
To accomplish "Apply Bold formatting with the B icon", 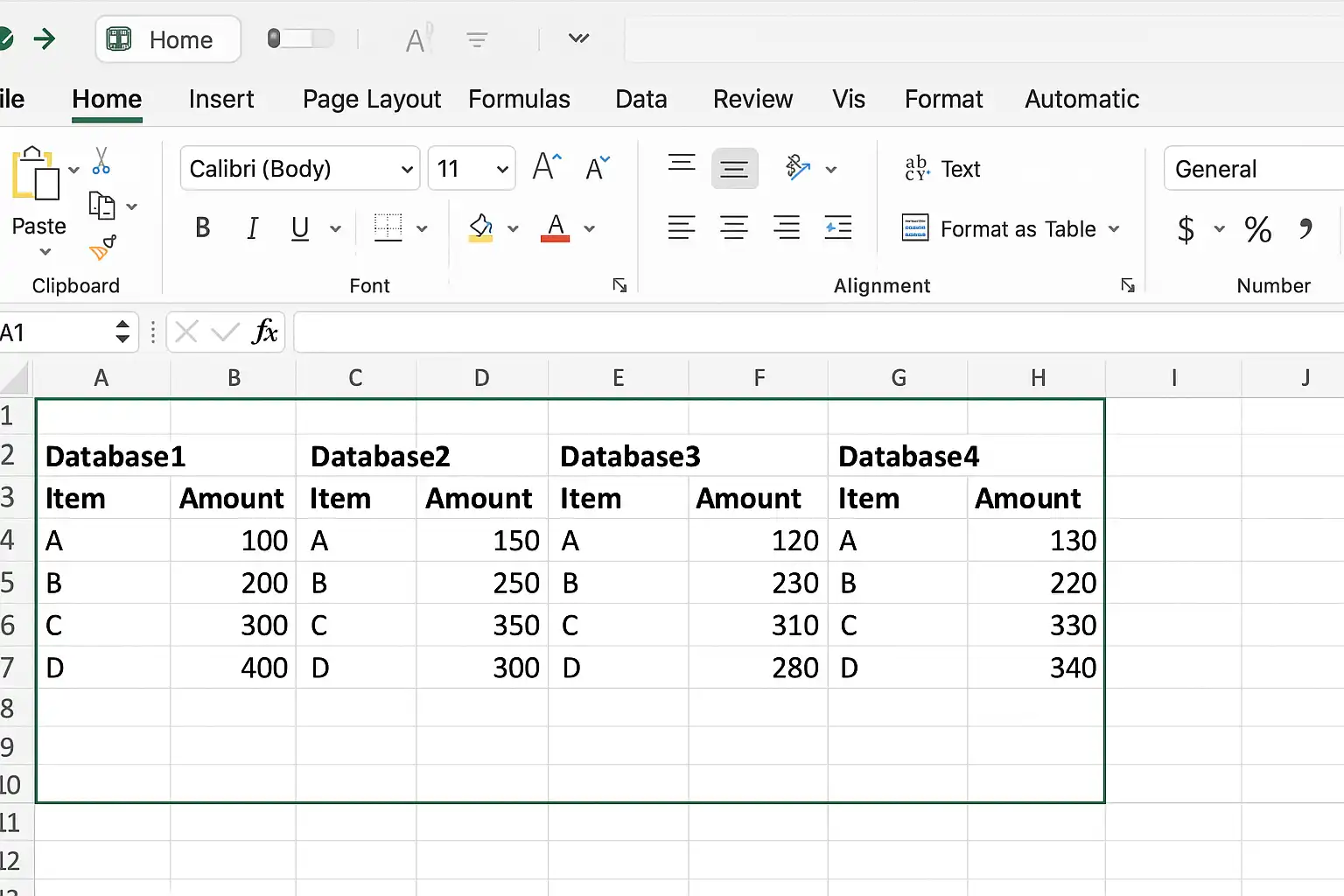I will pos(202,228).
